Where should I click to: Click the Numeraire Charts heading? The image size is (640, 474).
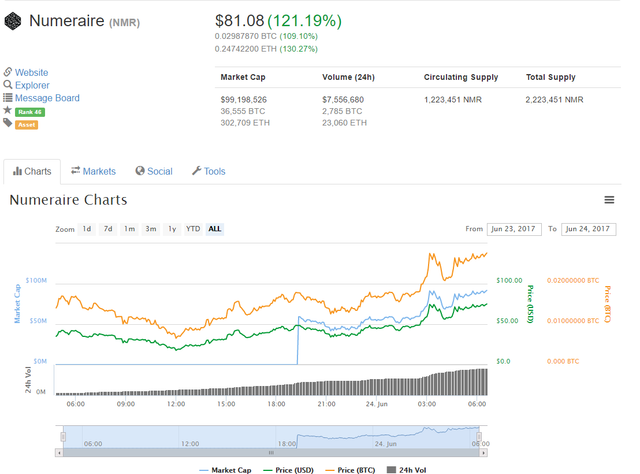tap(68, 200)
